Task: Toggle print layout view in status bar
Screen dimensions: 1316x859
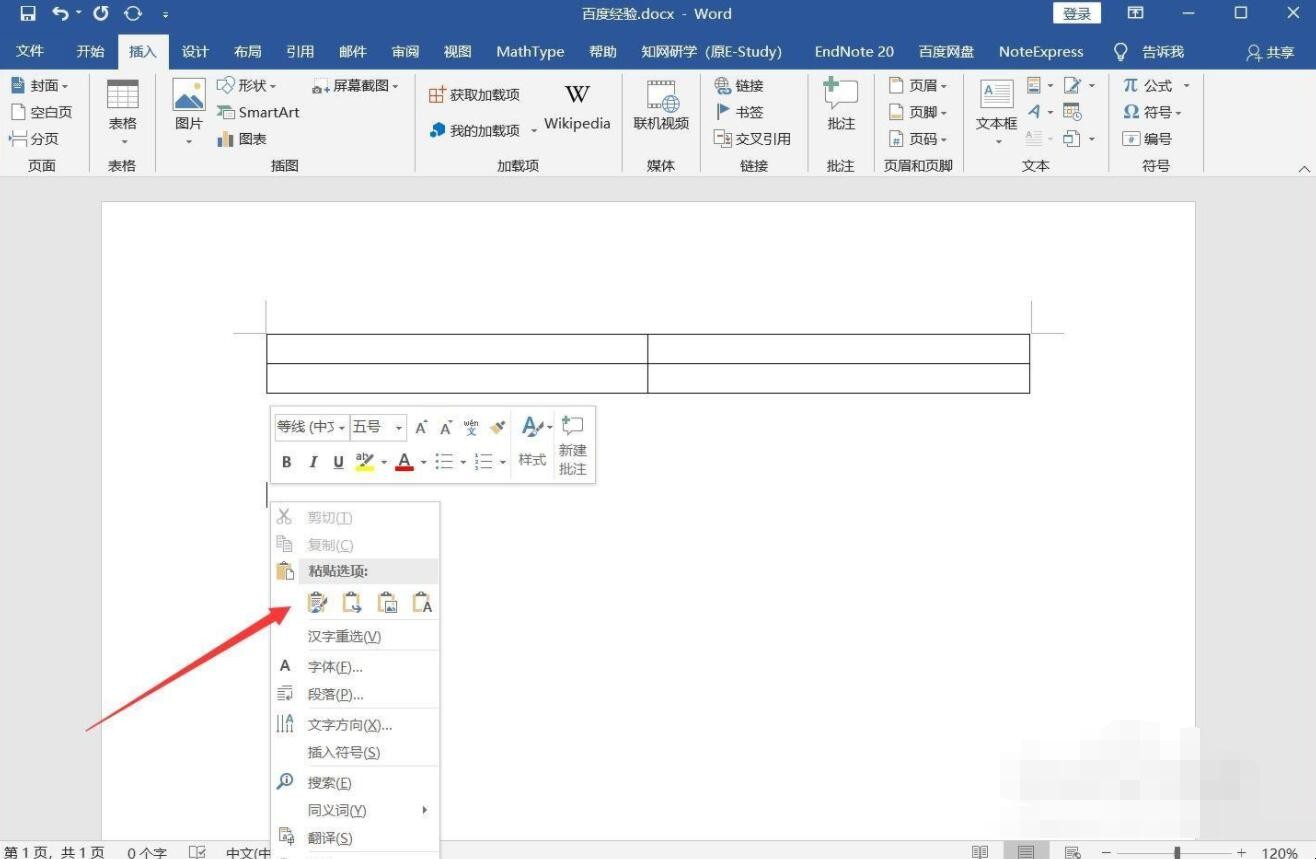Action: pos(1026,852)
